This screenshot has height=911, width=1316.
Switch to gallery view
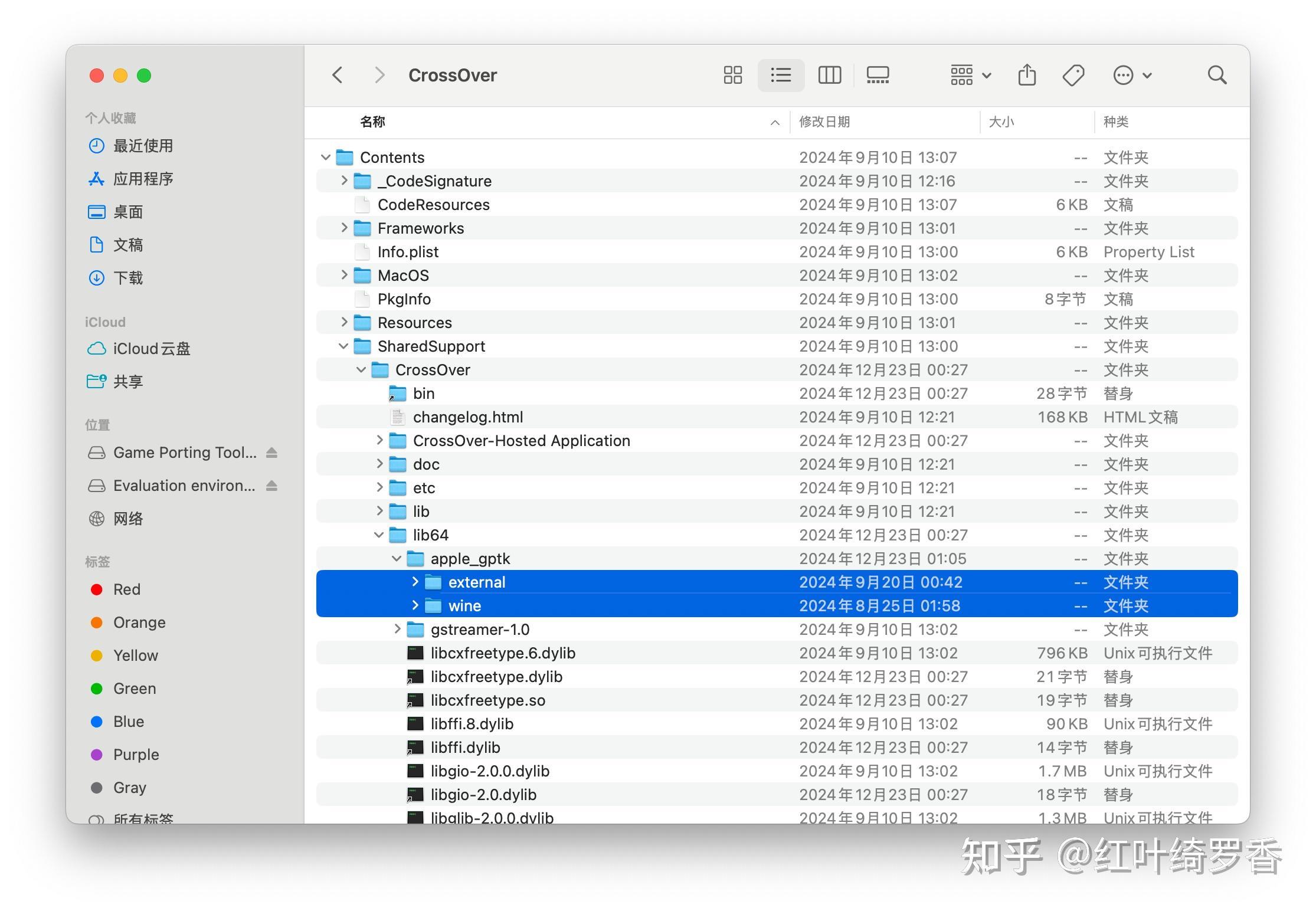[x=878, y=75]
